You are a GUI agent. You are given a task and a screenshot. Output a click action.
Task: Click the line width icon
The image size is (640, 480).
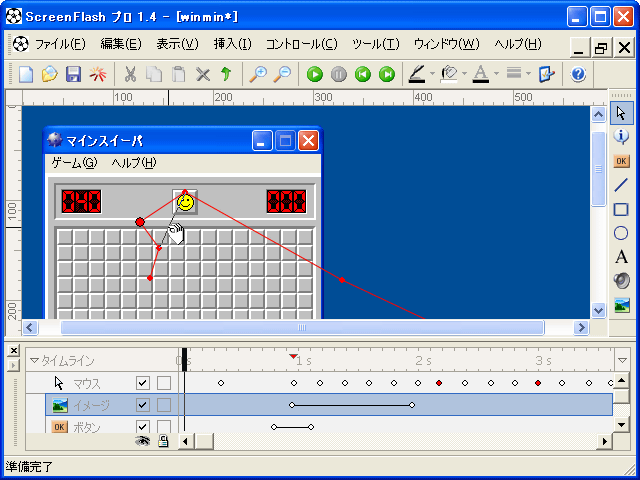[x=514, y=73]
